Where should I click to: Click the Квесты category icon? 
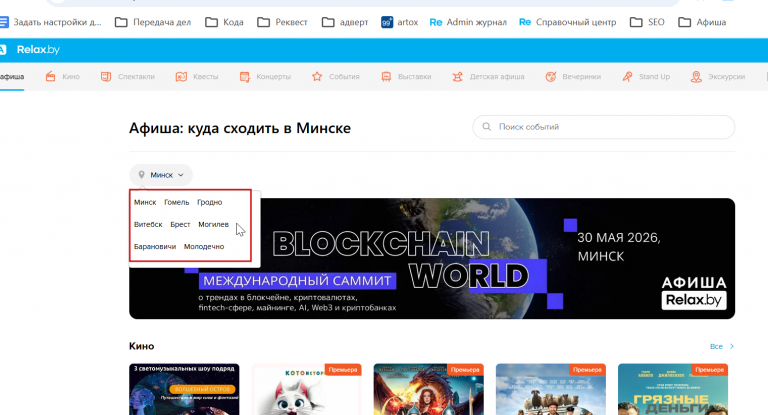pyautogui.click(x=181, y=76)
